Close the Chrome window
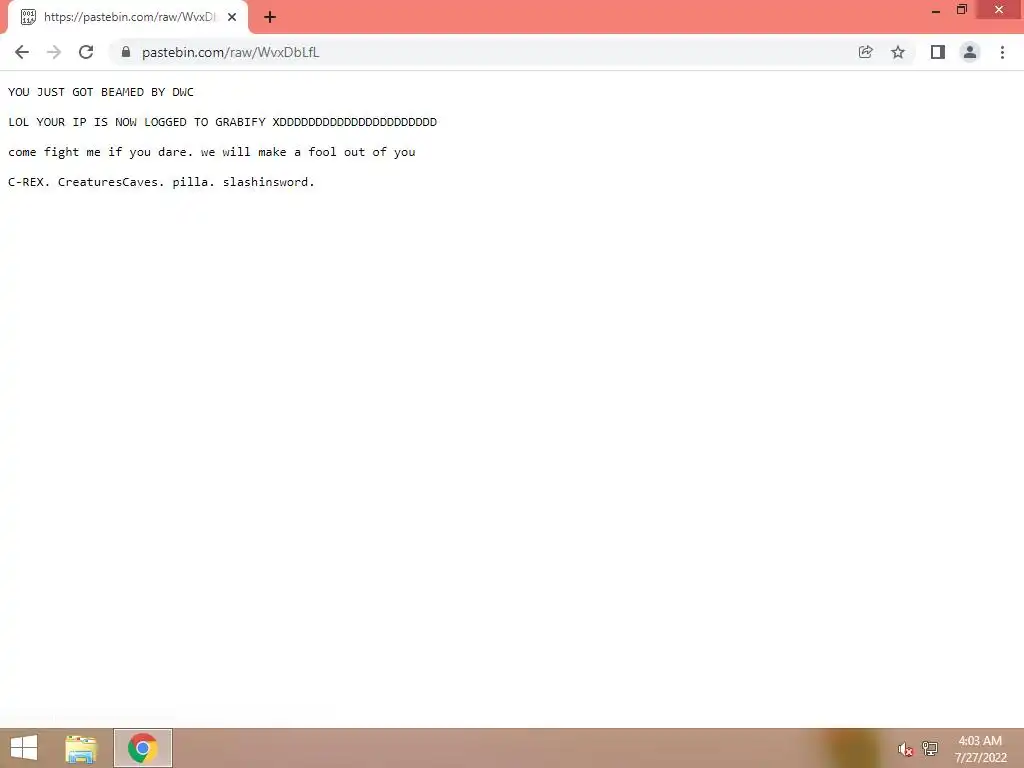Viewport: 1024px width, 768px height. [999, 10]
